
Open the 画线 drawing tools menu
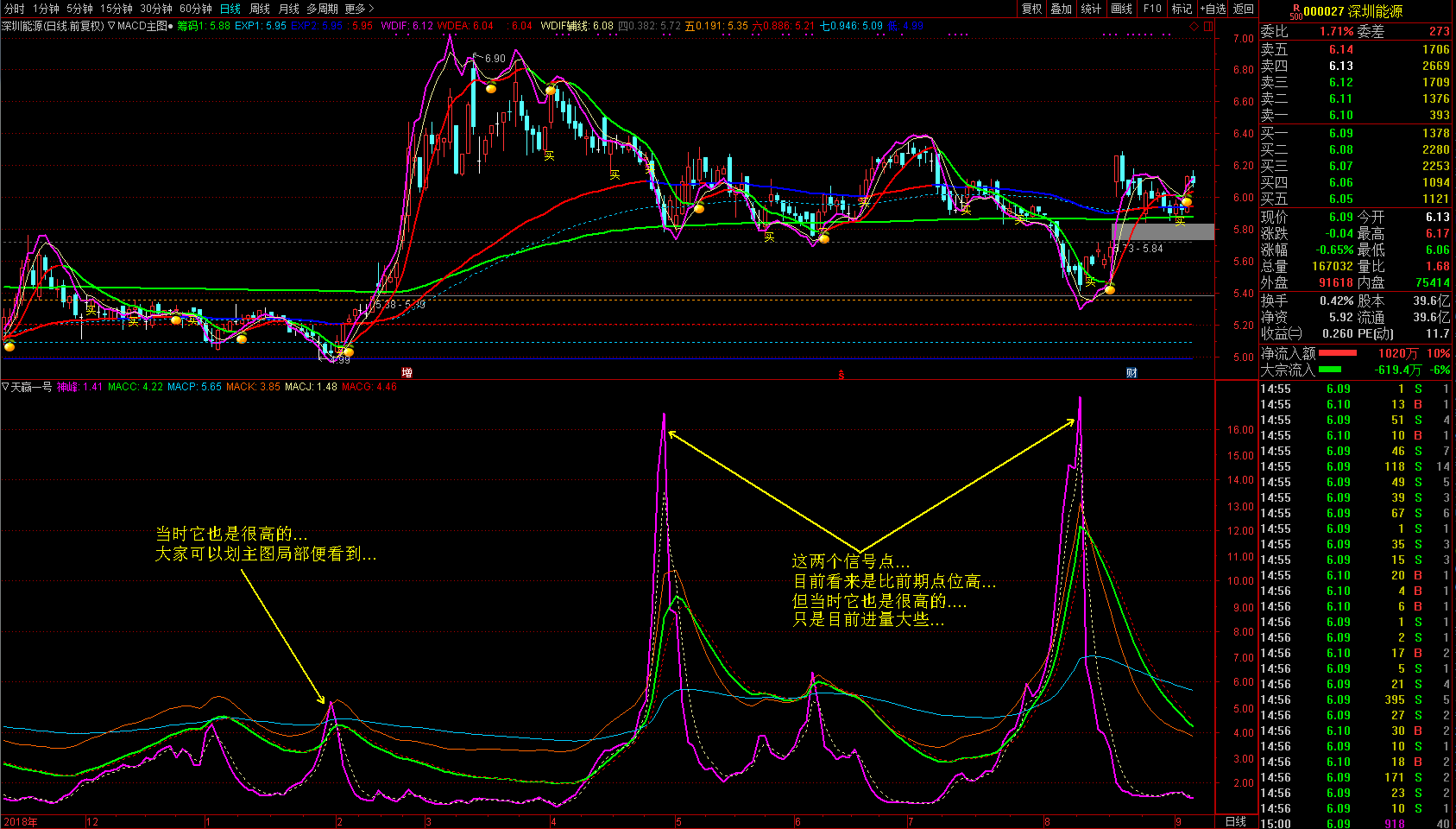(1121, 9)
